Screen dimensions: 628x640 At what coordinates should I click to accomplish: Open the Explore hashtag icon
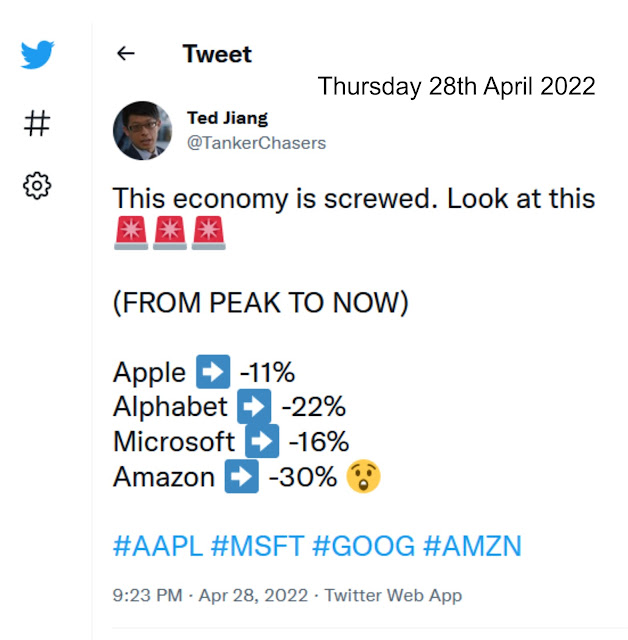[x=37, y=124]
